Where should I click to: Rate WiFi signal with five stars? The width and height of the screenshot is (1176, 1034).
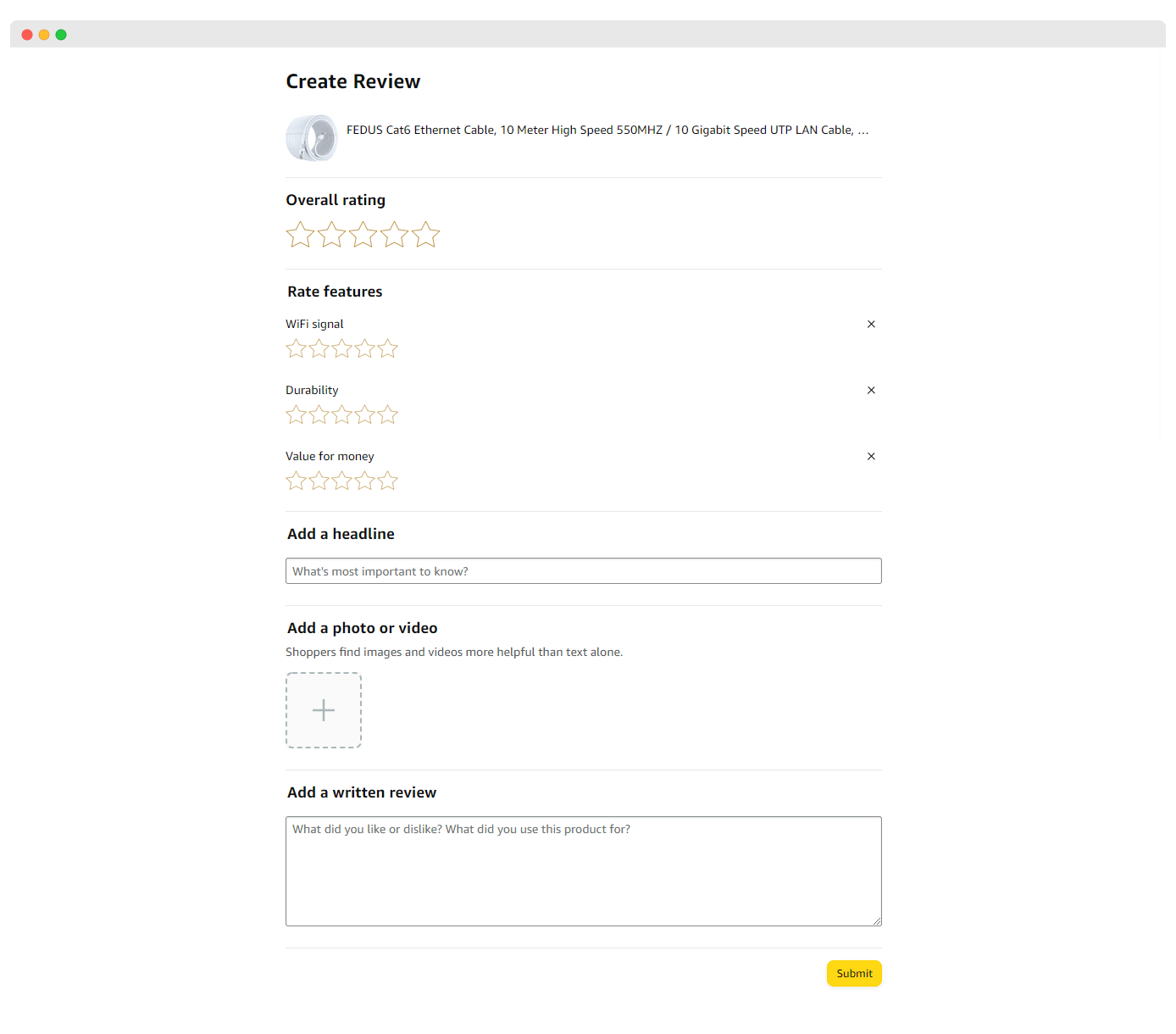(x=387, y=348)
